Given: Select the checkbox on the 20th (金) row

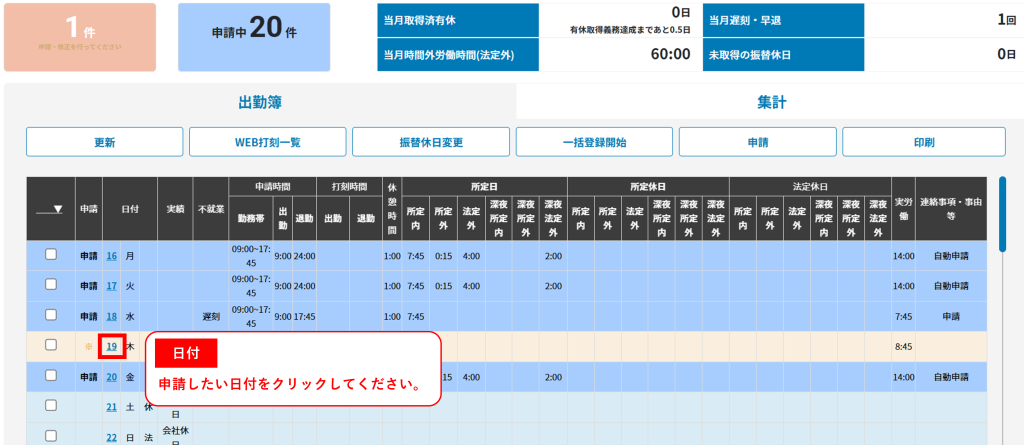Looking at the screenshot, I should pos(51,376).
